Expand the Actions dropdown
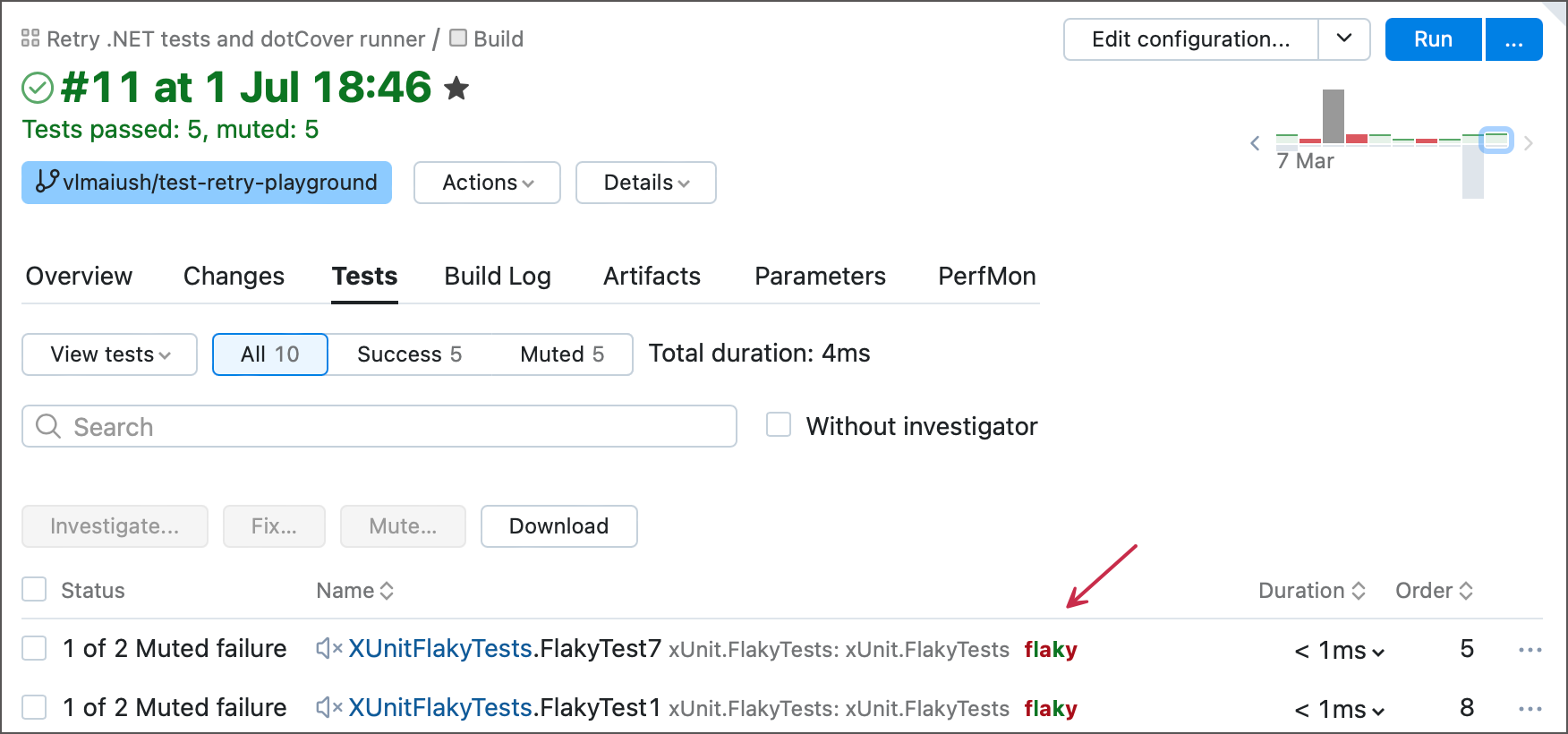Screen dimensions: 1568x734 [x=487, y=183]
